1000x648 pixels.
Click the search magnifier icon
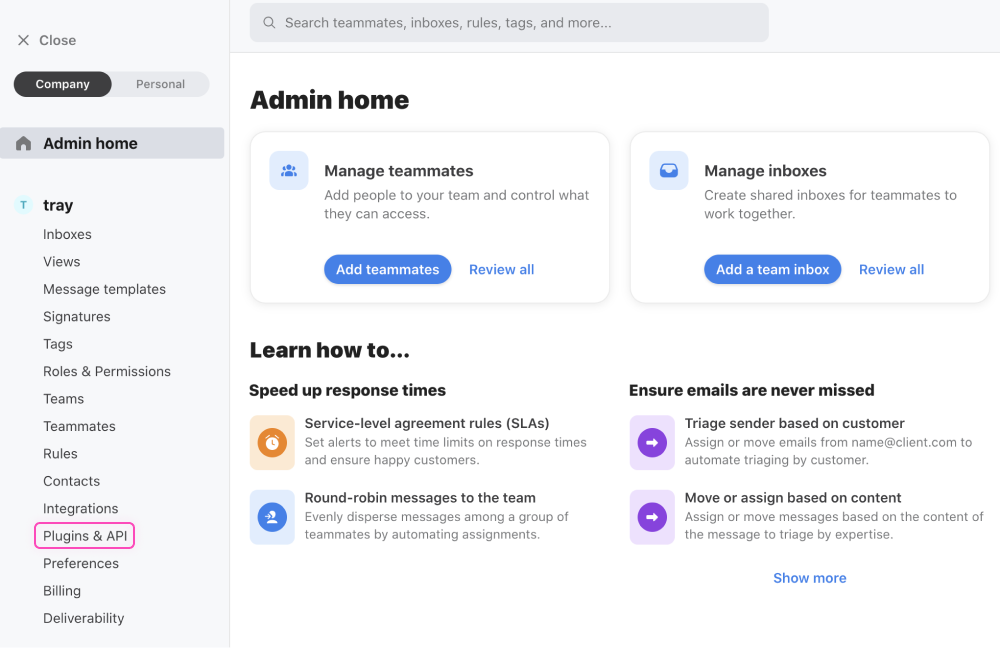[268, 22]
